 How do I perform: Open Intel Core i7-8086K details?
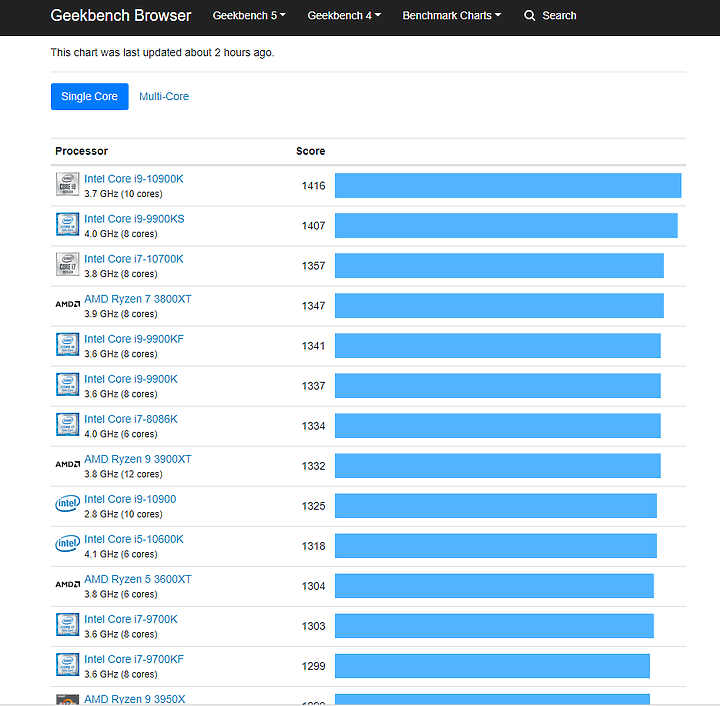[x=131, y=419]
